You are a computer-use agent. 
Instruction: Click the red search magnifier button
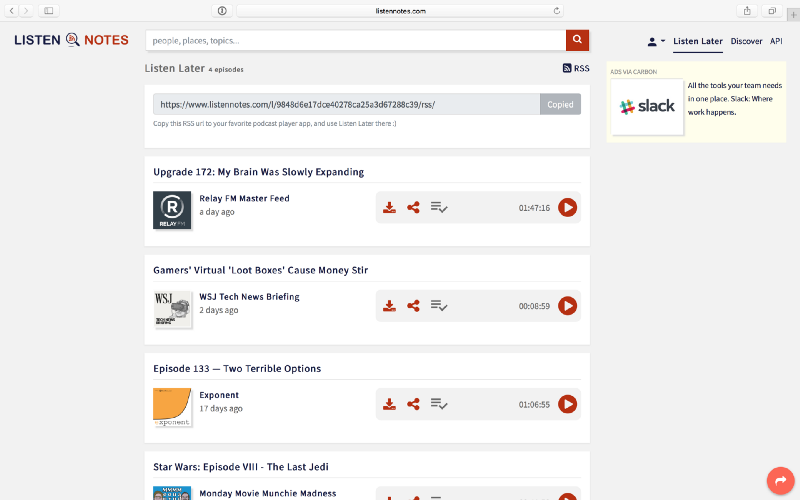point(578,40)
